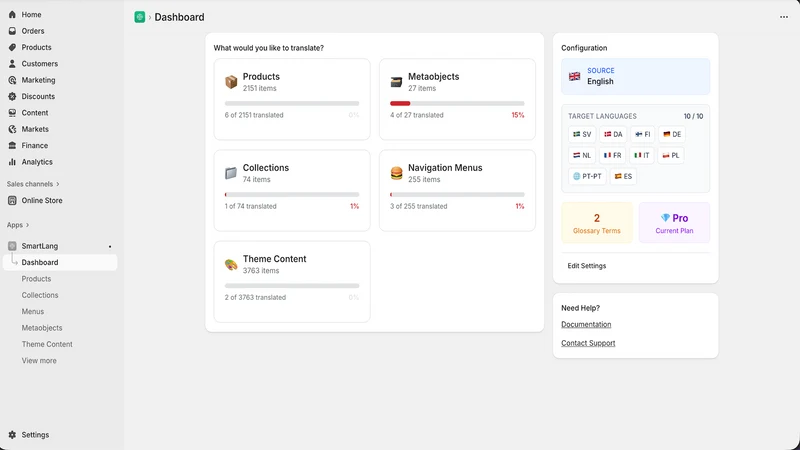The width and height of the screenshot is (800, 450).
Task: Open the Products translation card
Action: click(x=292, y=99)
